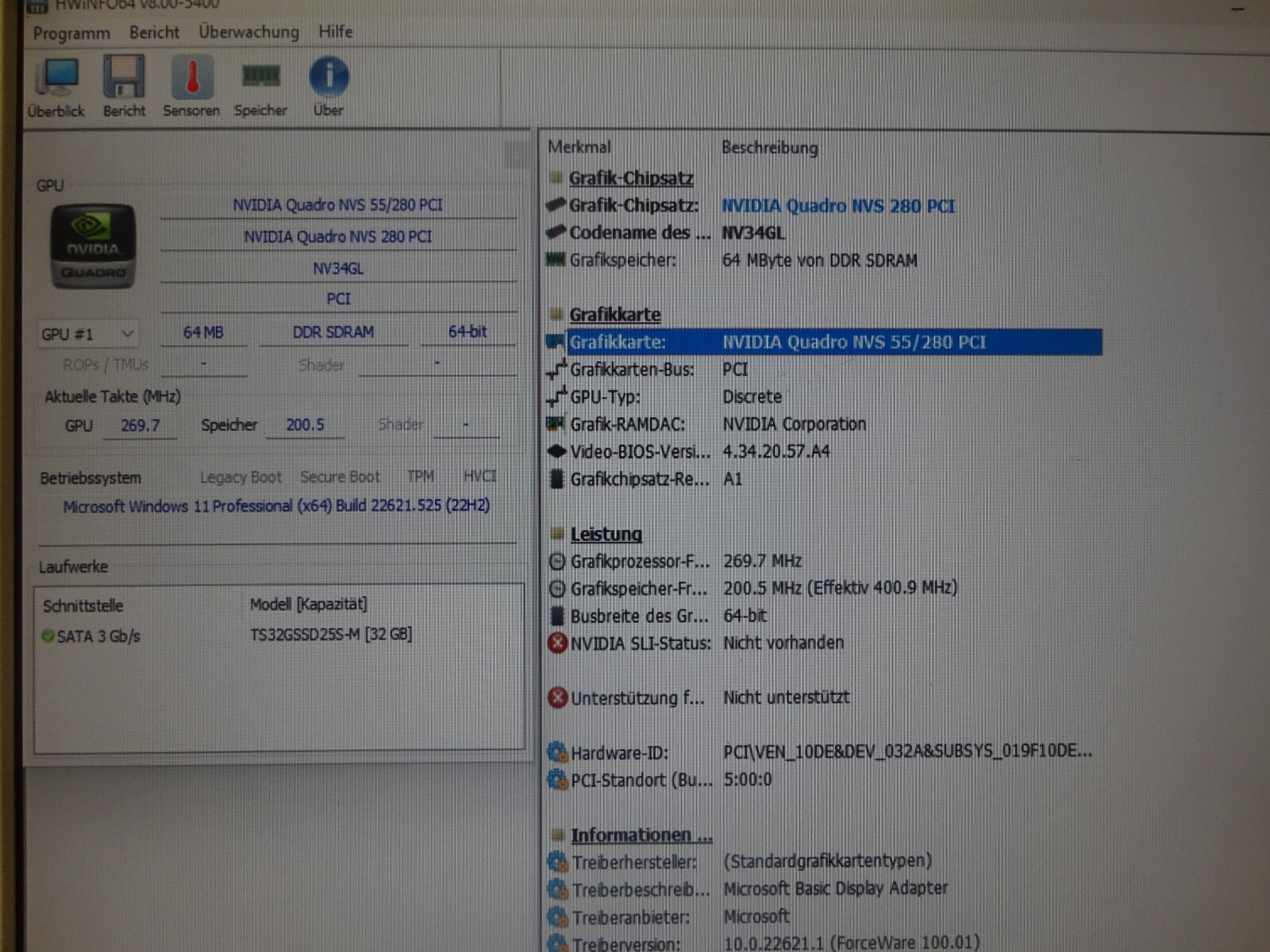The width and height of the screenshot is (1270, 952).
Task: Click the Grafikspeicher-Frequenz clock icon
Action: [x=557, y=589]
